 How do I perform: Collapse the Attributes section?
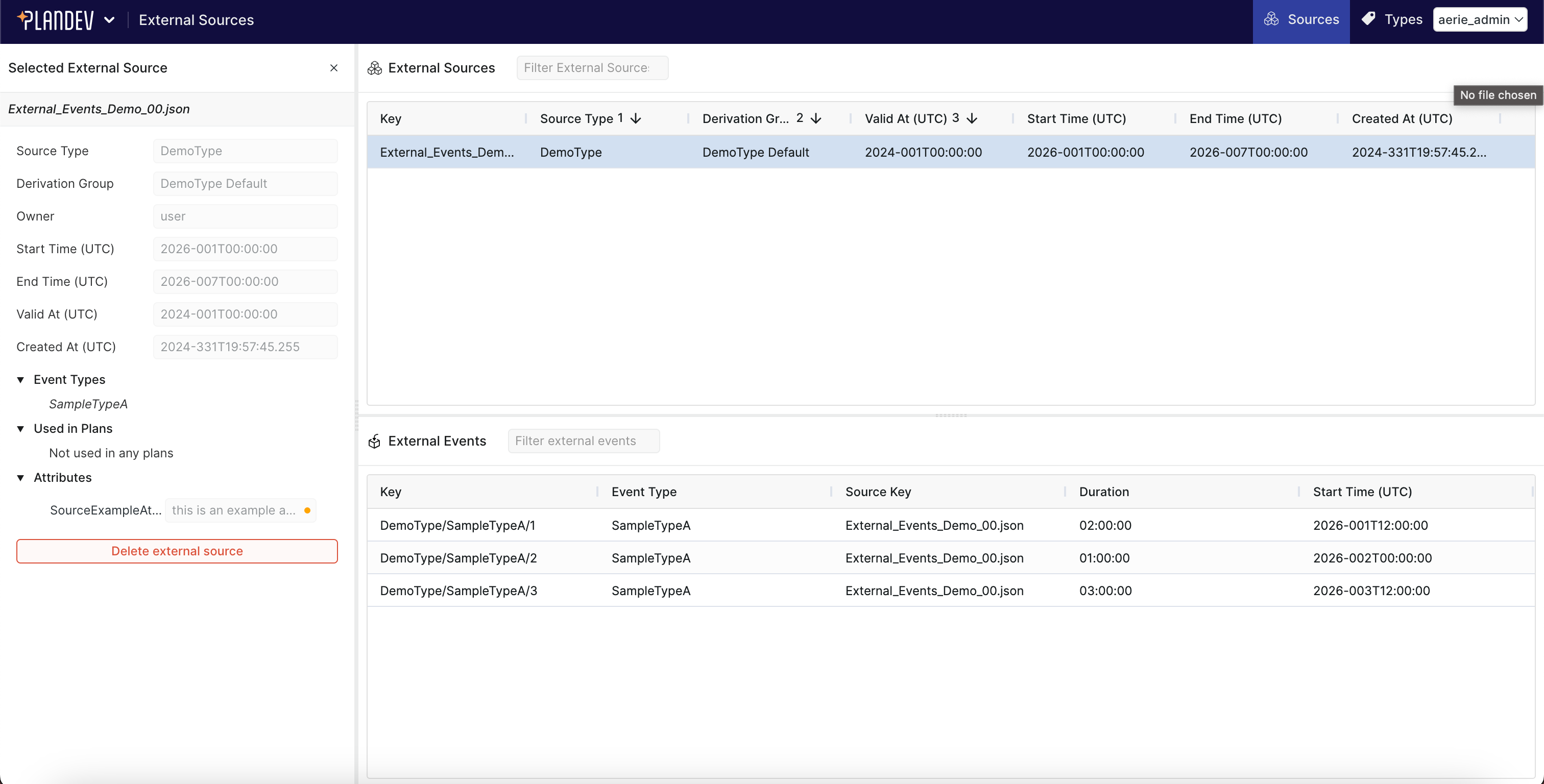click(x=21, y=477)
